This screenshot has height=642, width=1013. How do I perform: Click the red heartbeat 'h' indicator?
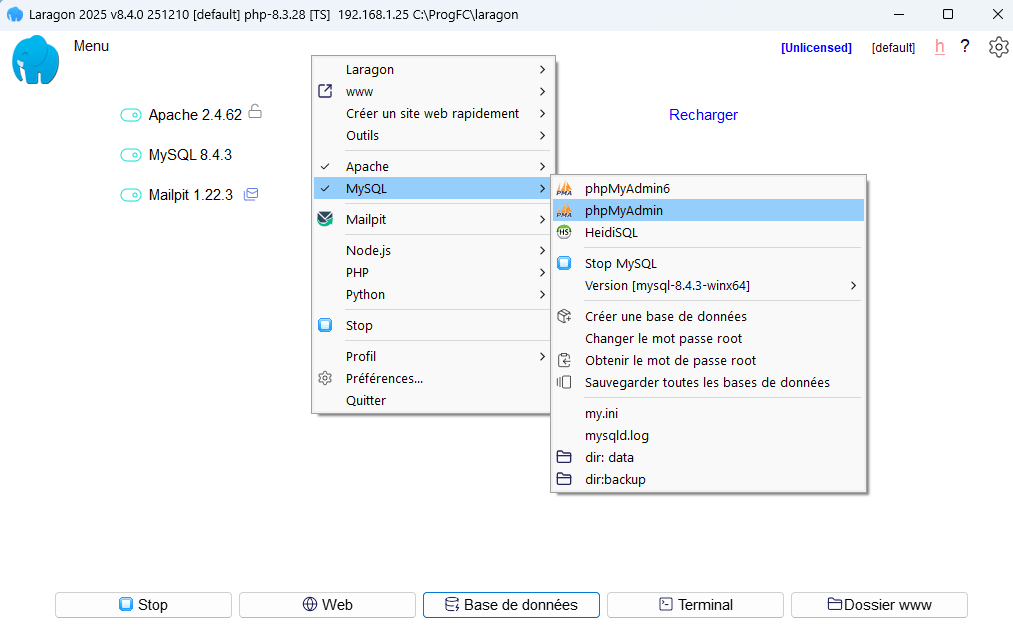tap(939, 46)
